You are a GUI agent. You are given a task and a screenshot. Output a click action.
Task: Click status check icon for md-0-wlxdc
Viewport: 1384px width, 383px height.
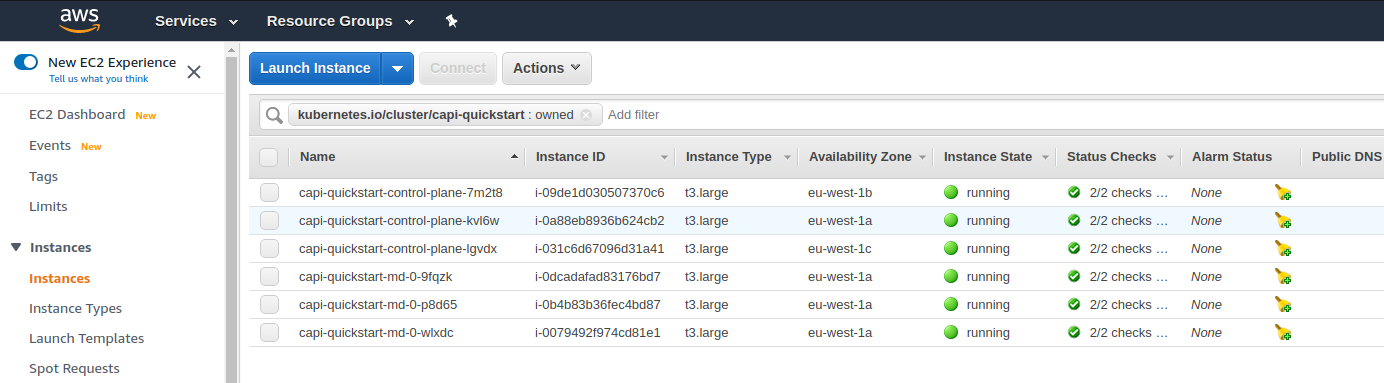[1074, 333]
